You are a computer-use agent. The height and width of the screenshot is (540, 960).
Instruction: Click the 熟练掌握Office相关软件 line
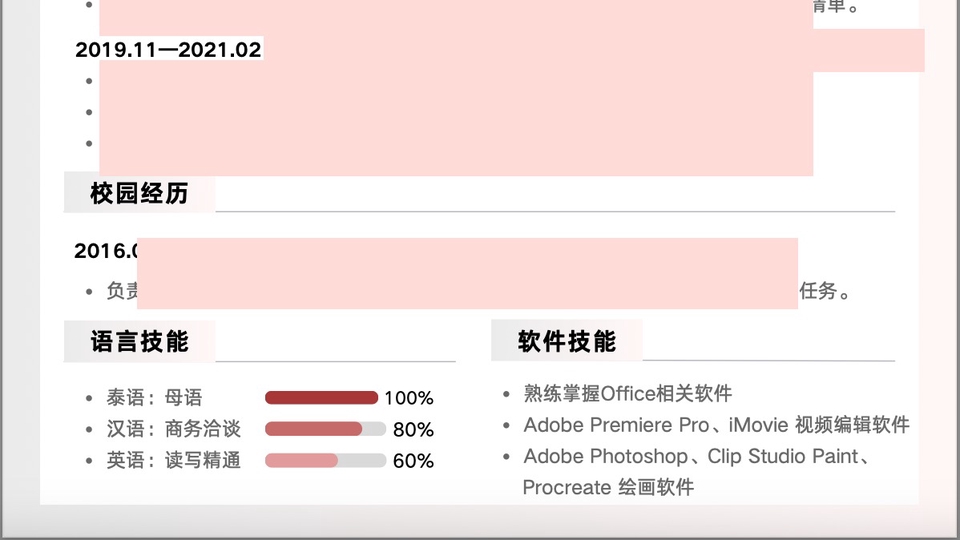tap(628, 393)
